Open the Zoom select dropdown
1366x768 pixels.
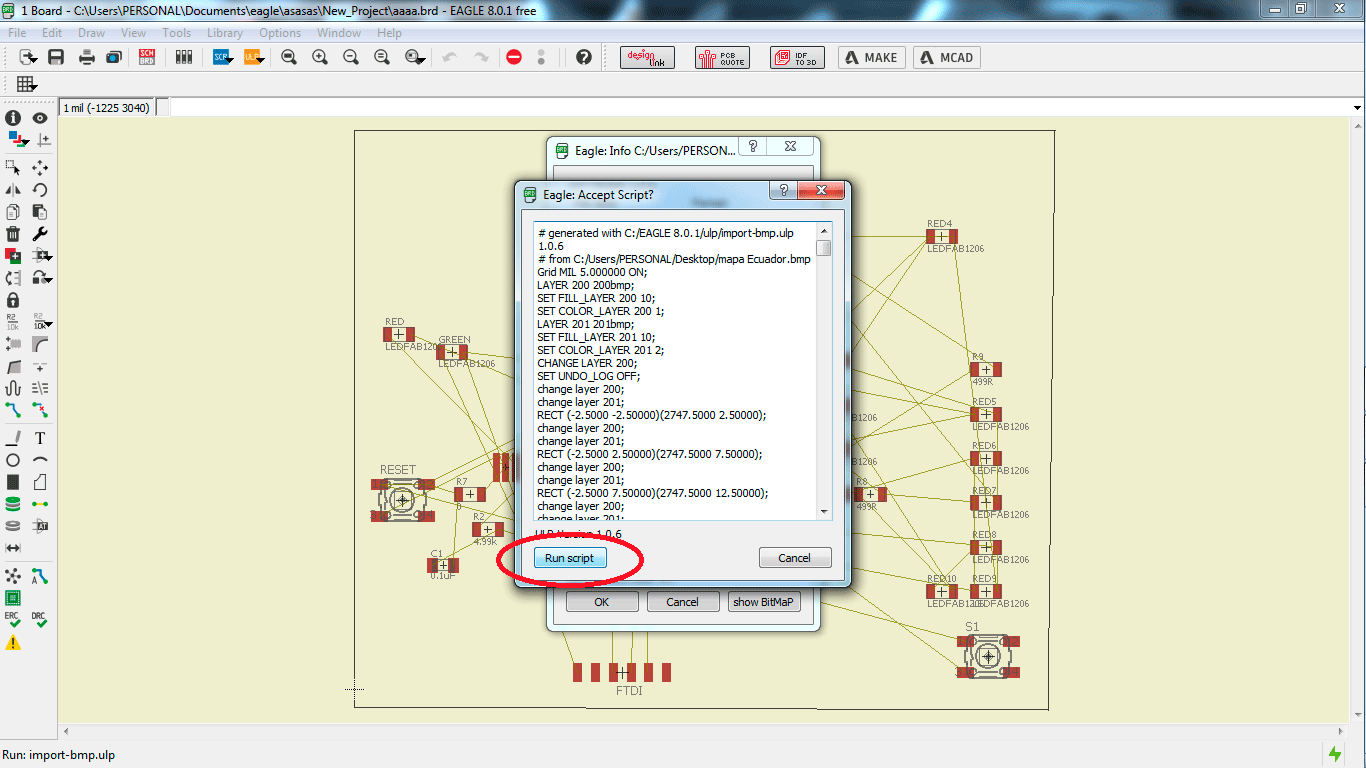[415, 57]
